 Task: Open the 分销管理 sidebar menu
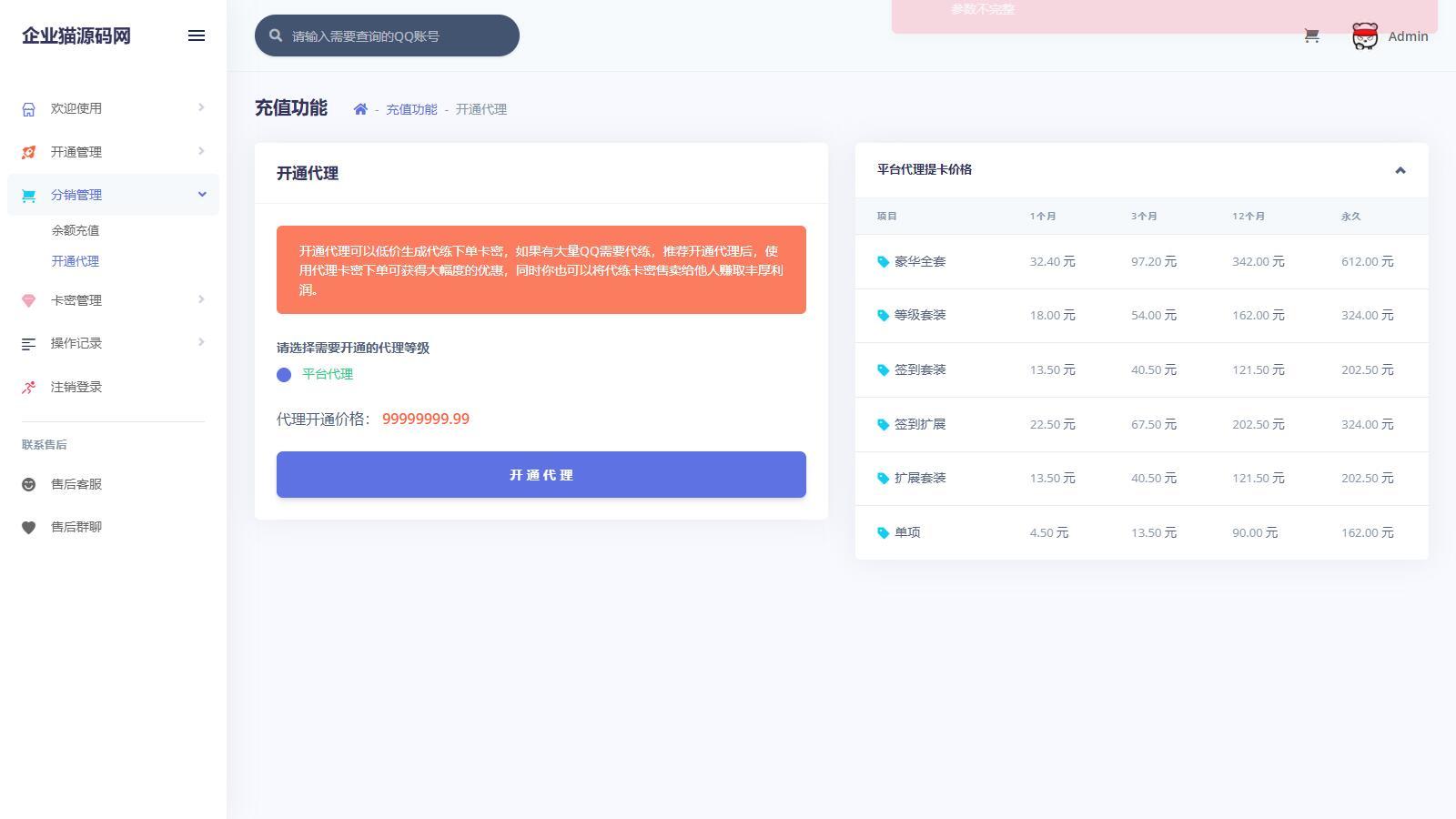tap(113, 195)
